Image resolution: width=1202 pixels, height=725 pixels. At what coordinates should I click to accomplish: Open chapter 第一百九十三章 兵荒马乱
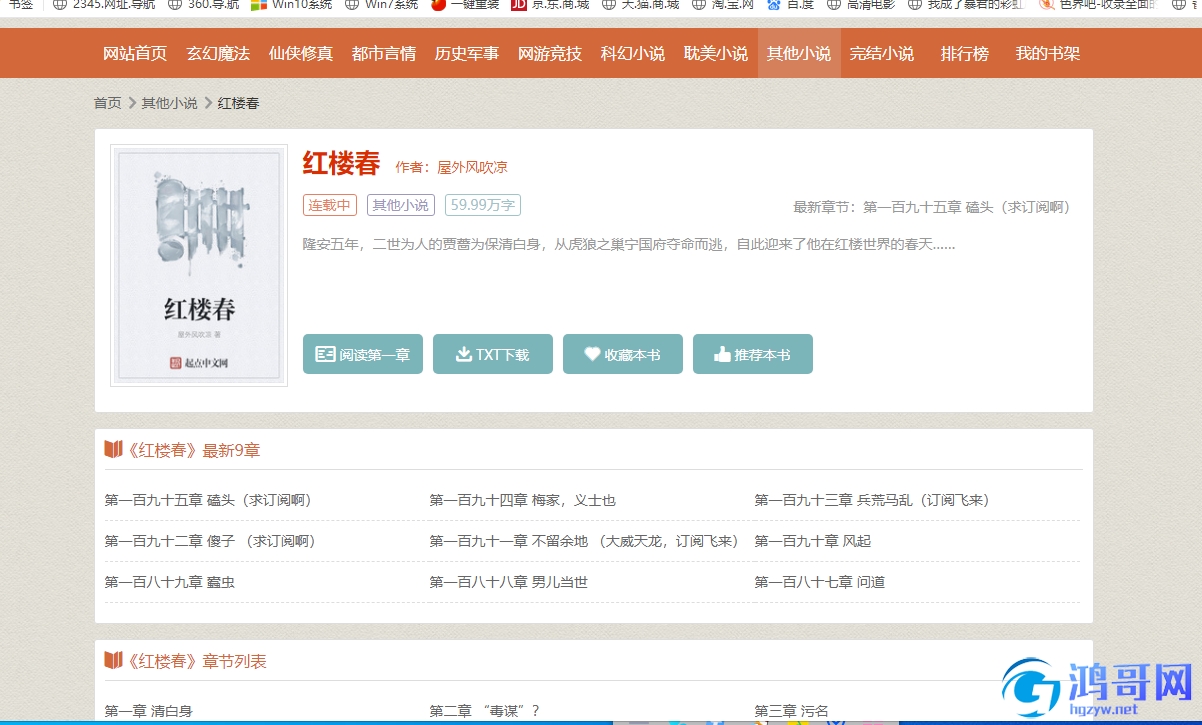872,500
